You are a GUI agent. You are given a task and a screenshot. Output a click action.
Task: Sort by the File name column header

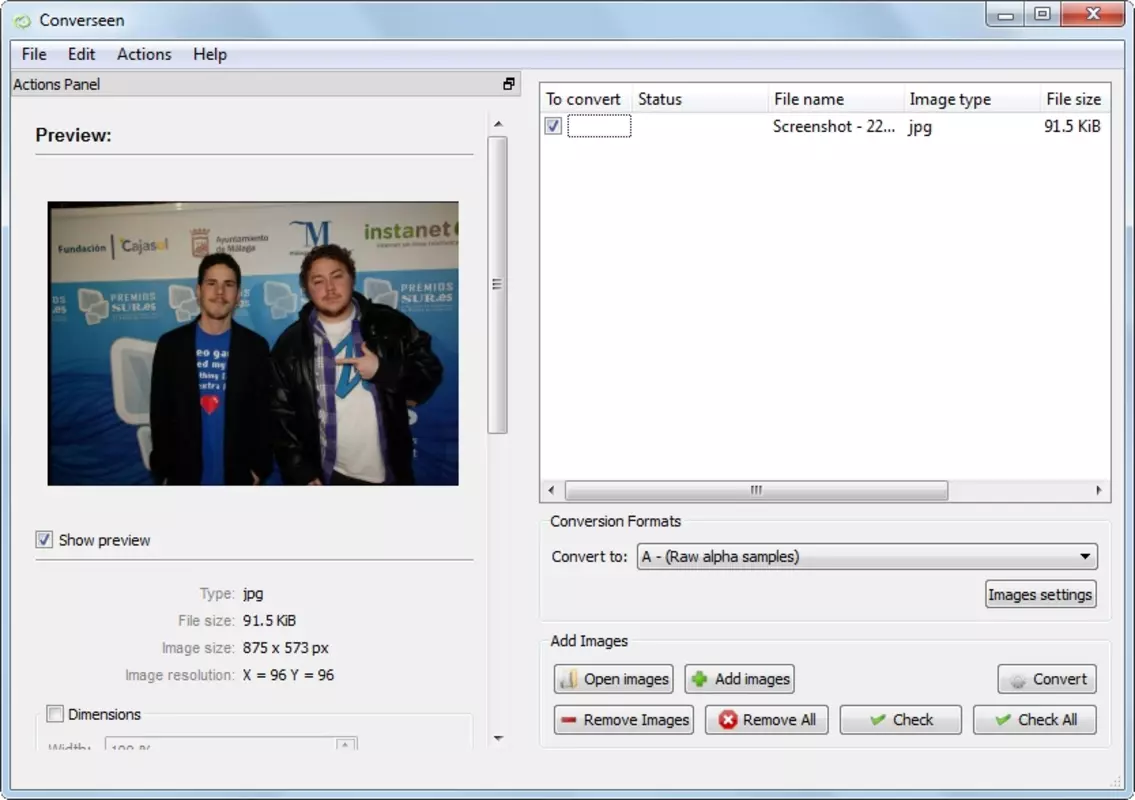[835, 99]
